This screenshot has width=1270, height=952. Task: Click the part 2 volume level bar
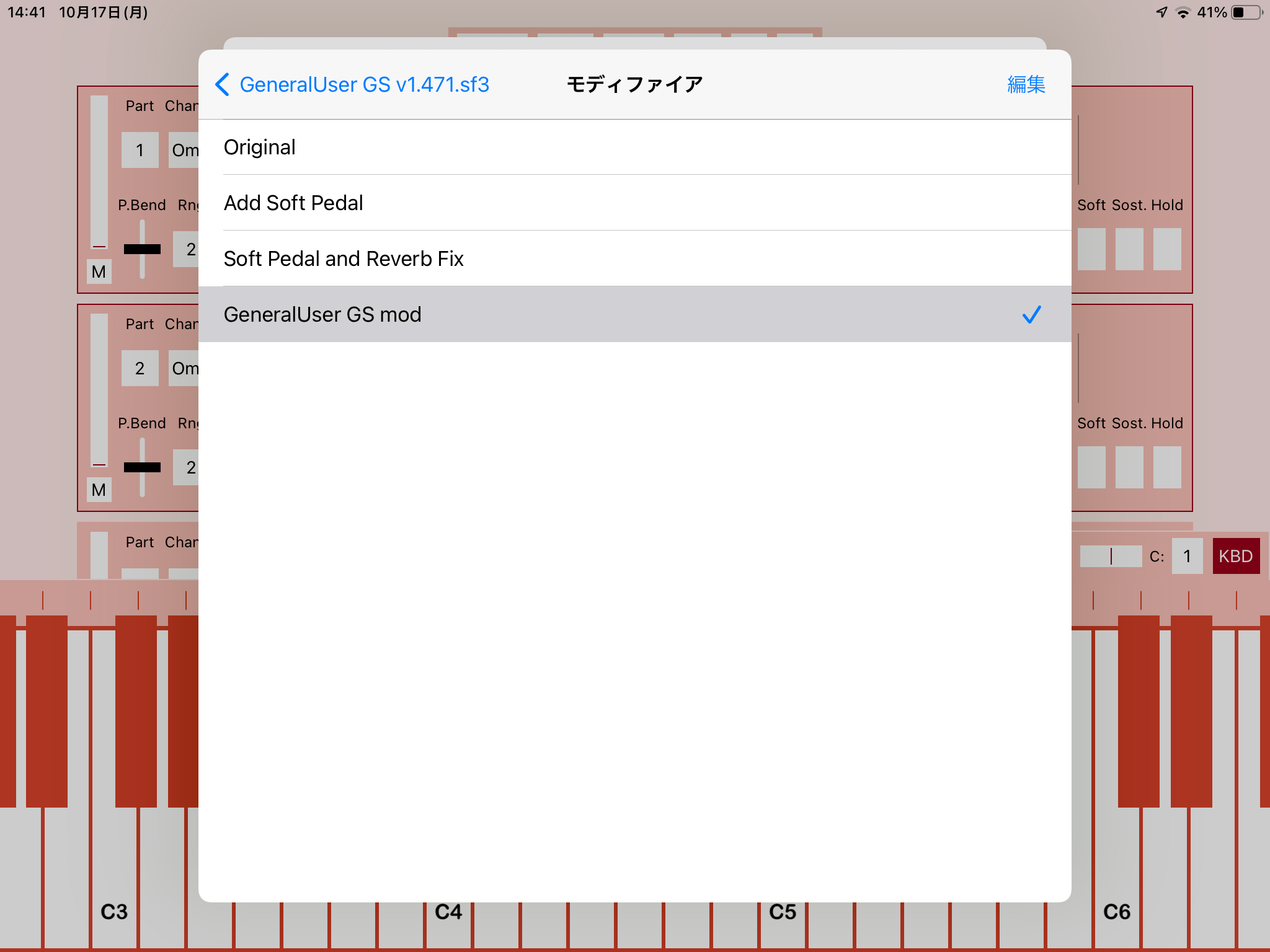[x=99, y=390]
